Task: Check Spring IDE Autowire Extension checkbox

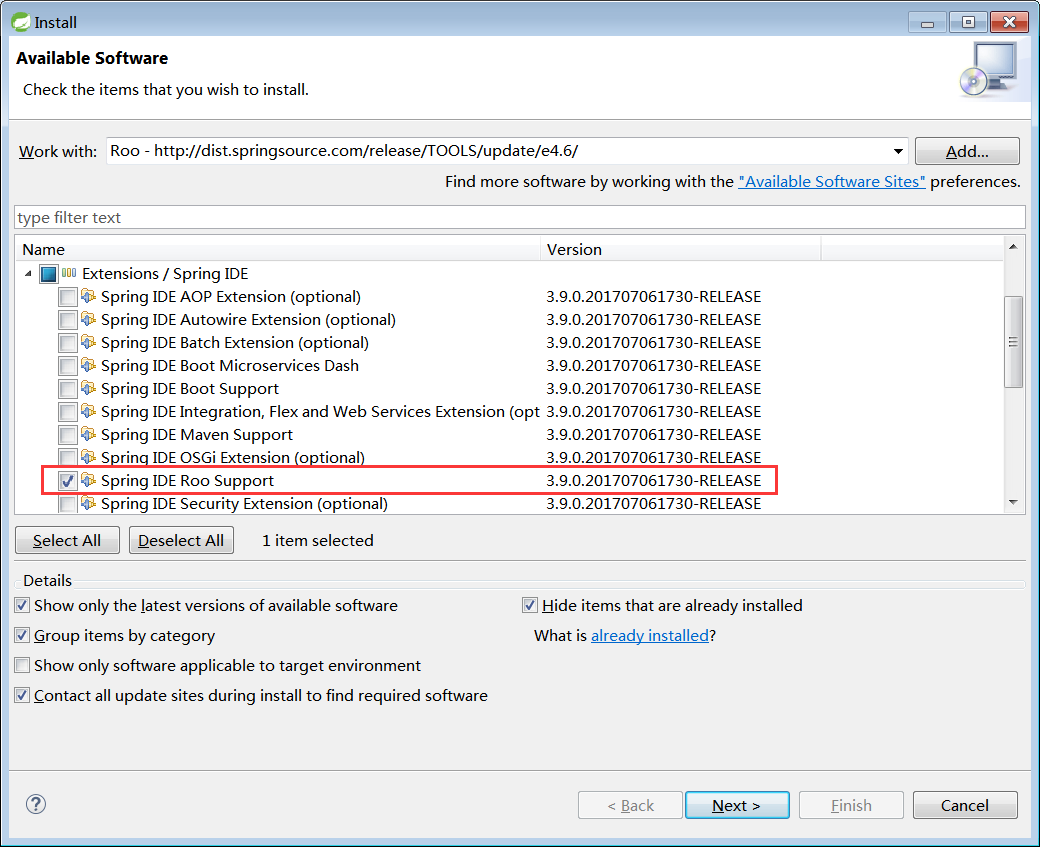Action: pos(68,320)
